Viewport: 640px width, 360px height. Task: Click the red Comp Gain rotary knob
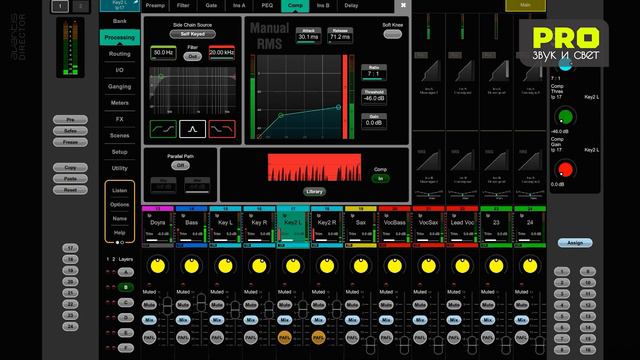565,169
